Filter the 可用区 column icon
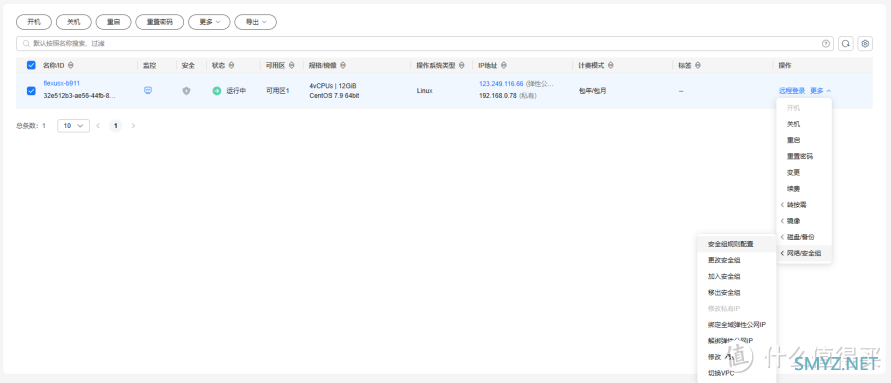 [292, 65]
